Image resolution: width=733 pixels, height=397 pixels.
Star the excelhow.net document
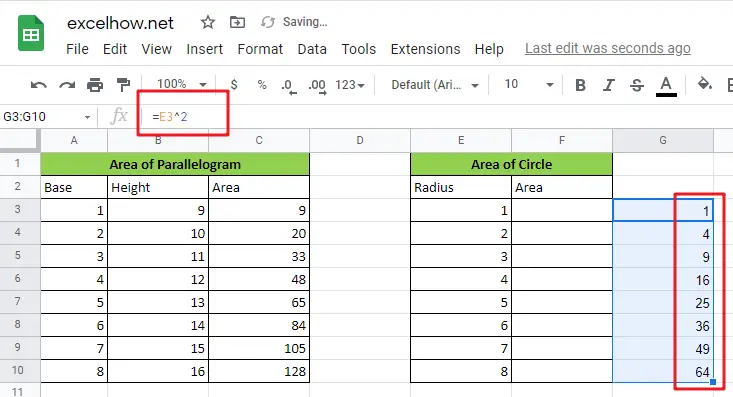point(208,22)
